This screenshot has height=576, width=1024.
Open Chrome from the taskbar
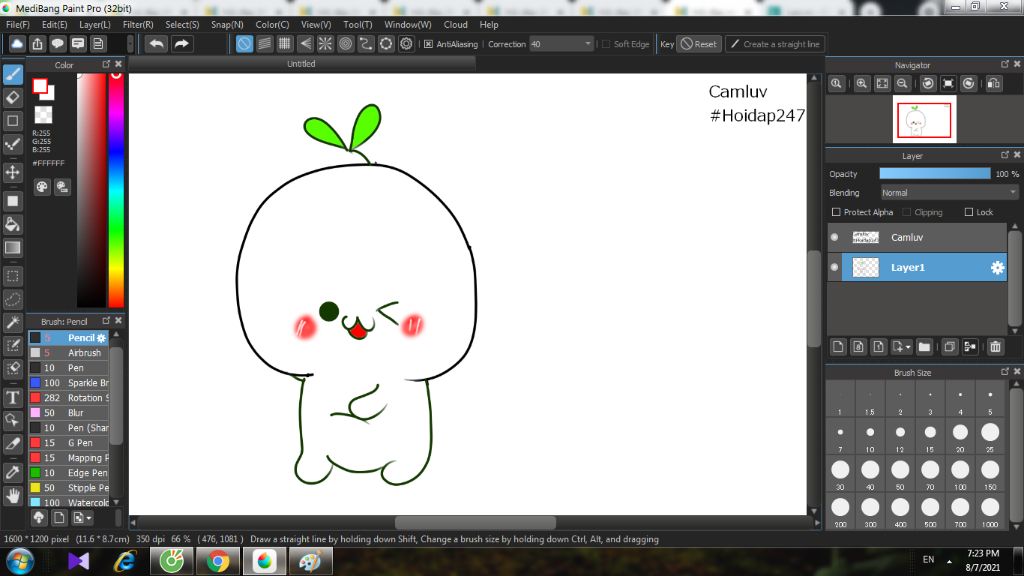[218, 562]
